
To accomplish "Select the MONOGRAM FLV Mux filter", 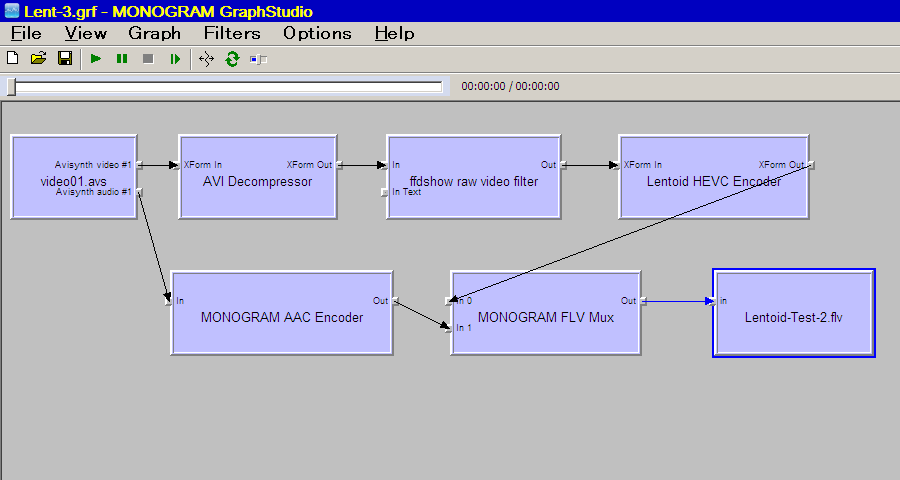I will pyautogui.click(x=545, y=313).
